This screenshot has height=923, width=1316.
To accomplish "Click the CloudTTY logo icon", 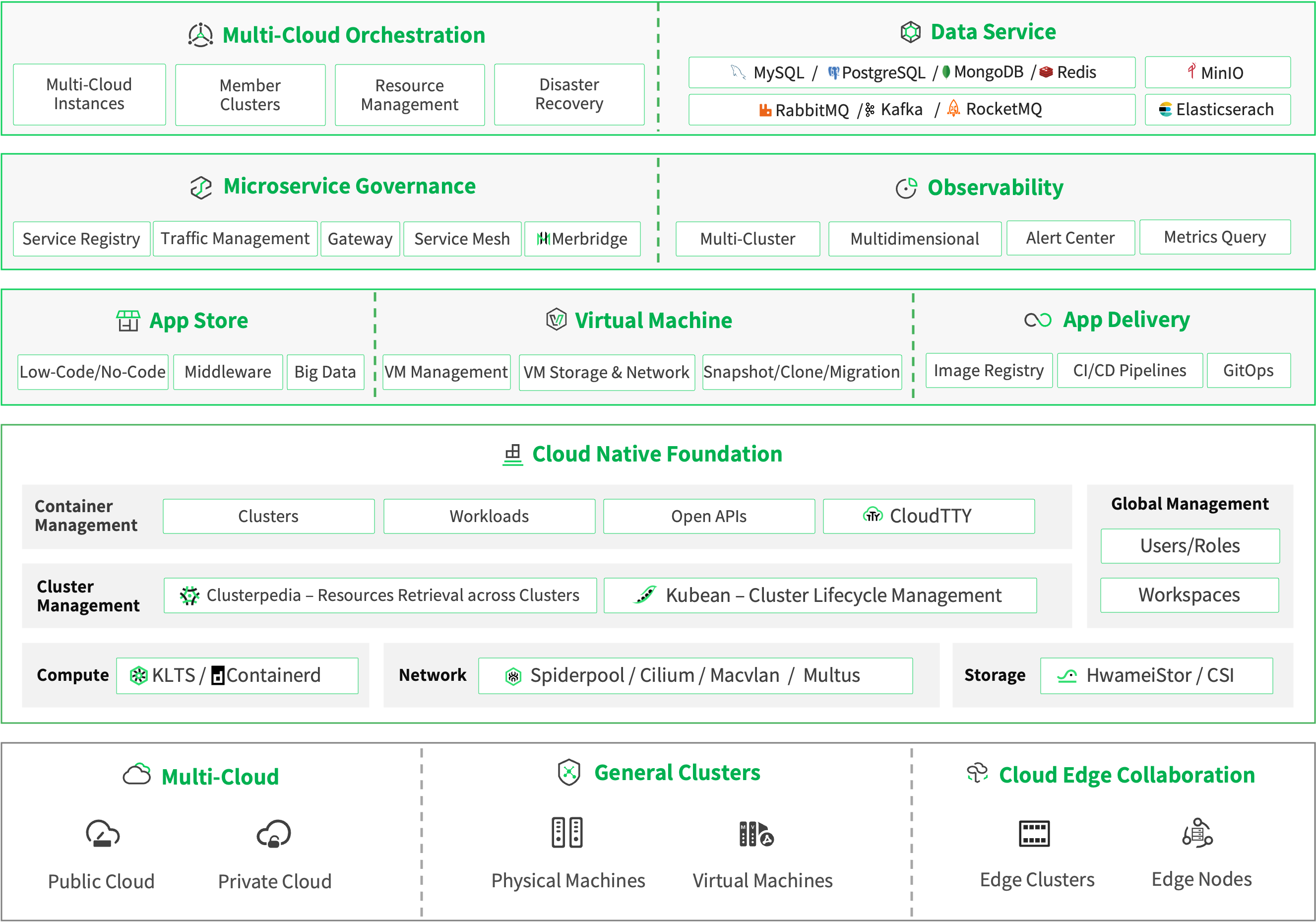I will (873, 515).
